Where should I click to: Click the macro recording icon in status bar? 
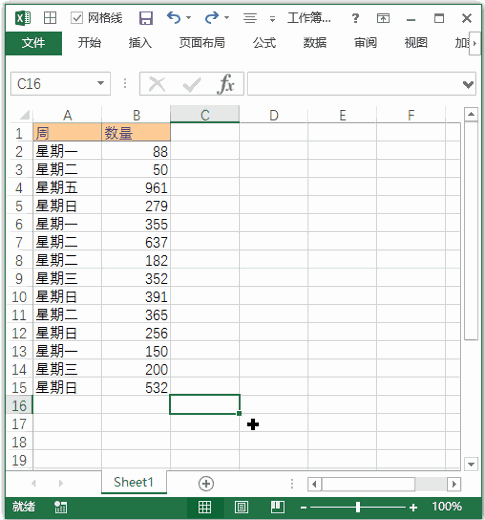(x=61, y=507)
